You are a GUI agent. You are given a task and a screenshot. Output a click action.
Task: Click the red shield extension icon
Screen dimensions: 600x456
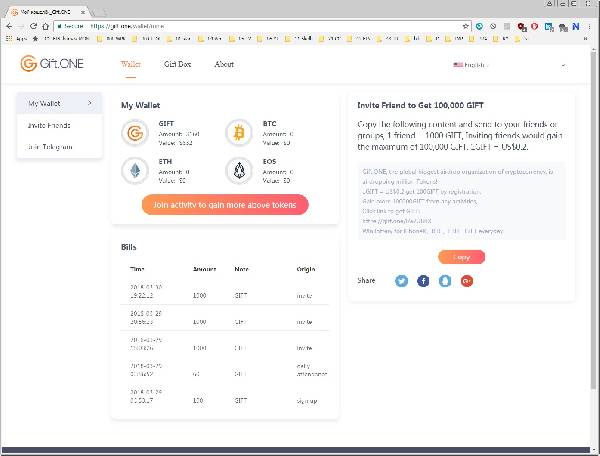[535, 26]
